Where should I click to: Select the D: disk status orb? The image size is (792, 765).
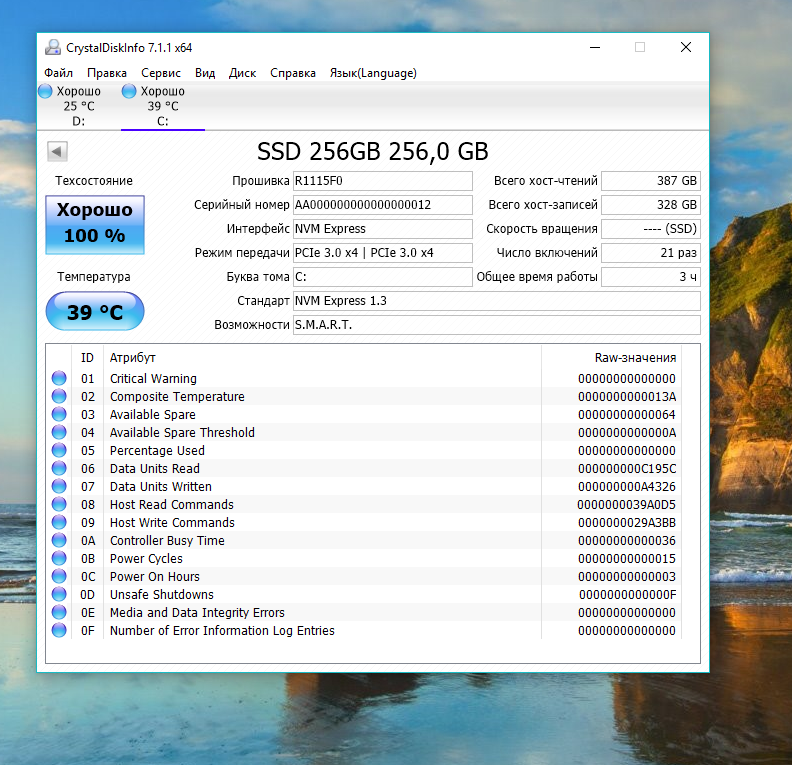(45, 91)
